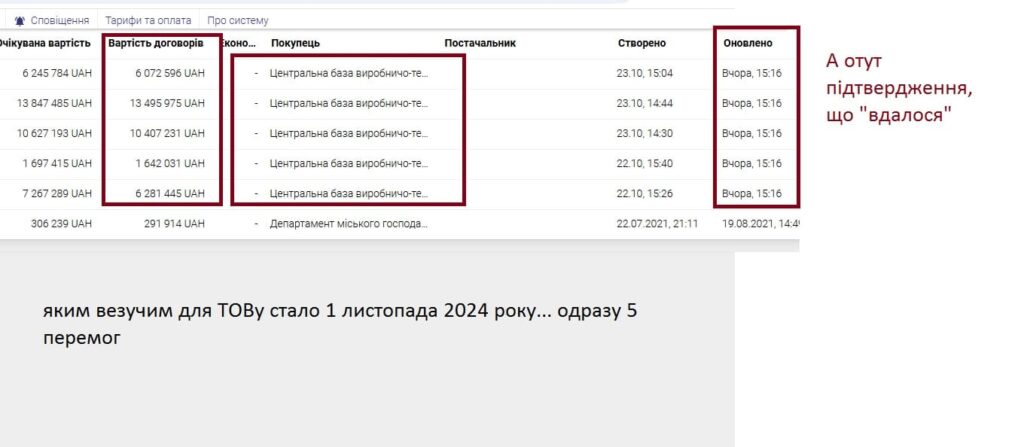Open the Департамент міського господа... buyer row
This screenshot has width=1024, height=447.
click(x=348, y=224)
